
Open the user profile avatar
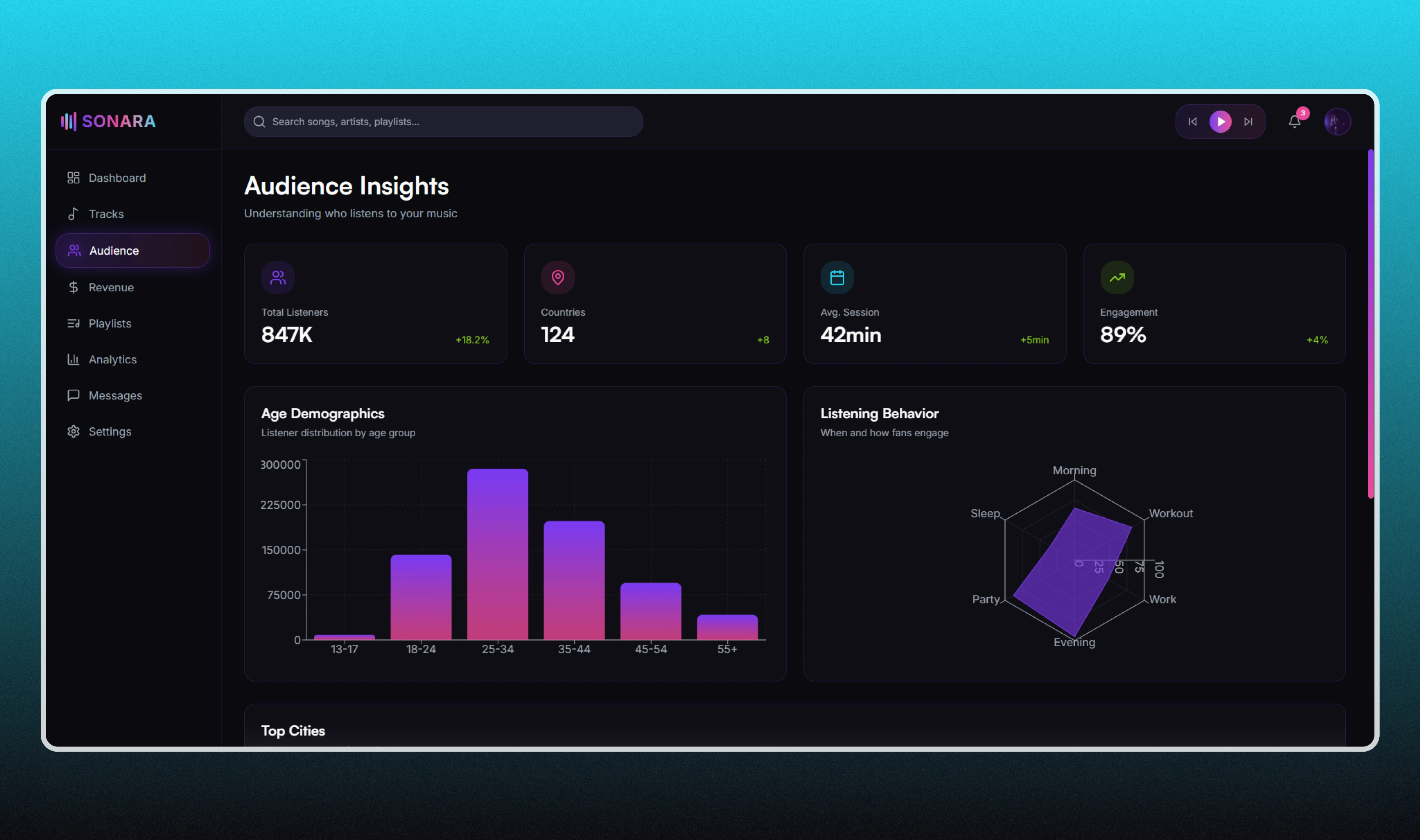pos(1337,122)
